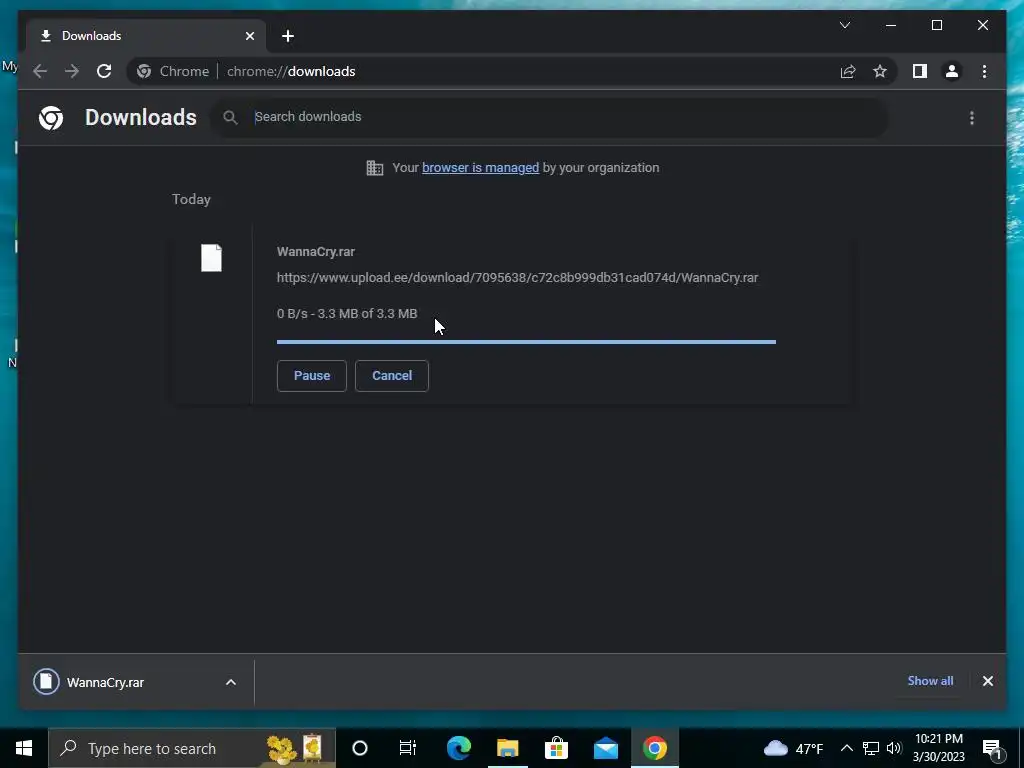Click Chrome icon on taskbar

[x=654, y=748]
